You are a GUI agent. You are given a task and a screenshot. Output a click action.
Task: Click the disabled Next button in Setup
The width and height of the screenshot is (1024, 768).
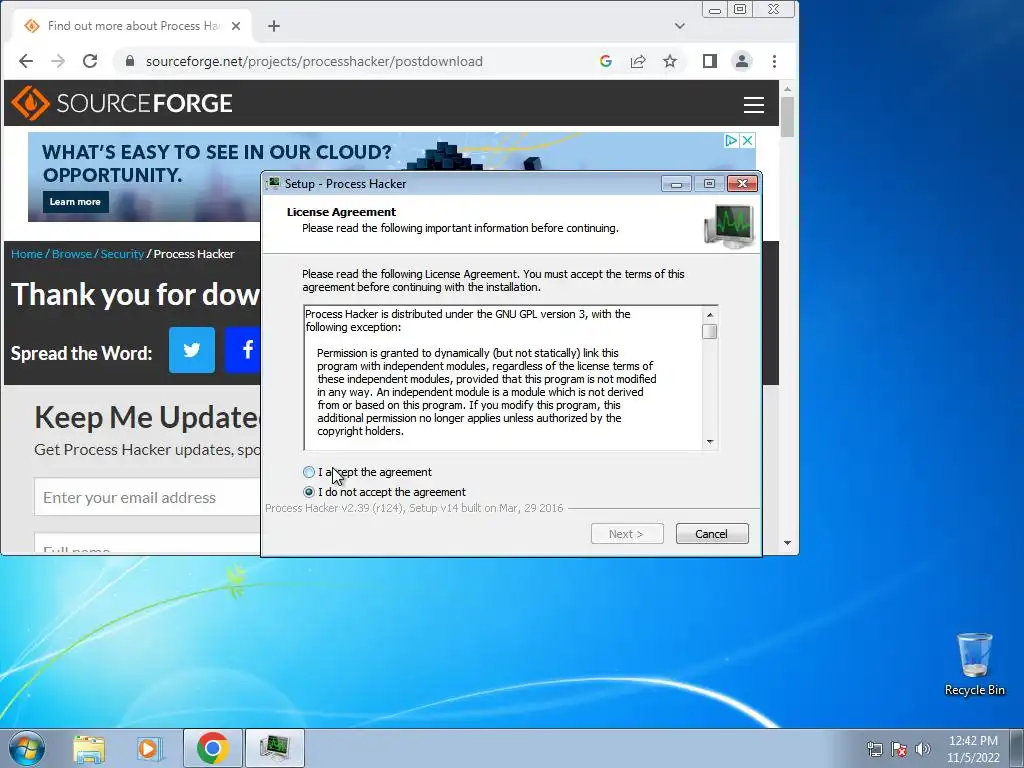click(x=627, y=534)
